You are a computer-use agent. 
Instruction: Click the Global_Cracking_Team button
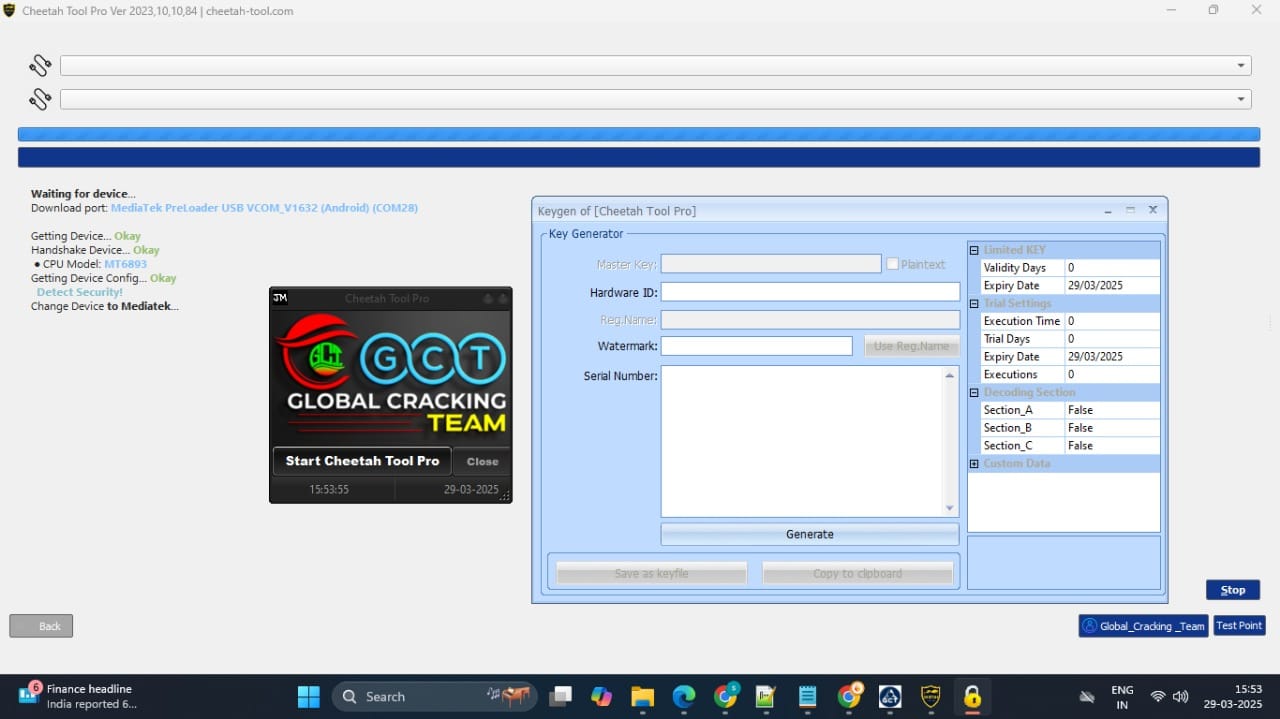pos(1143,626)
